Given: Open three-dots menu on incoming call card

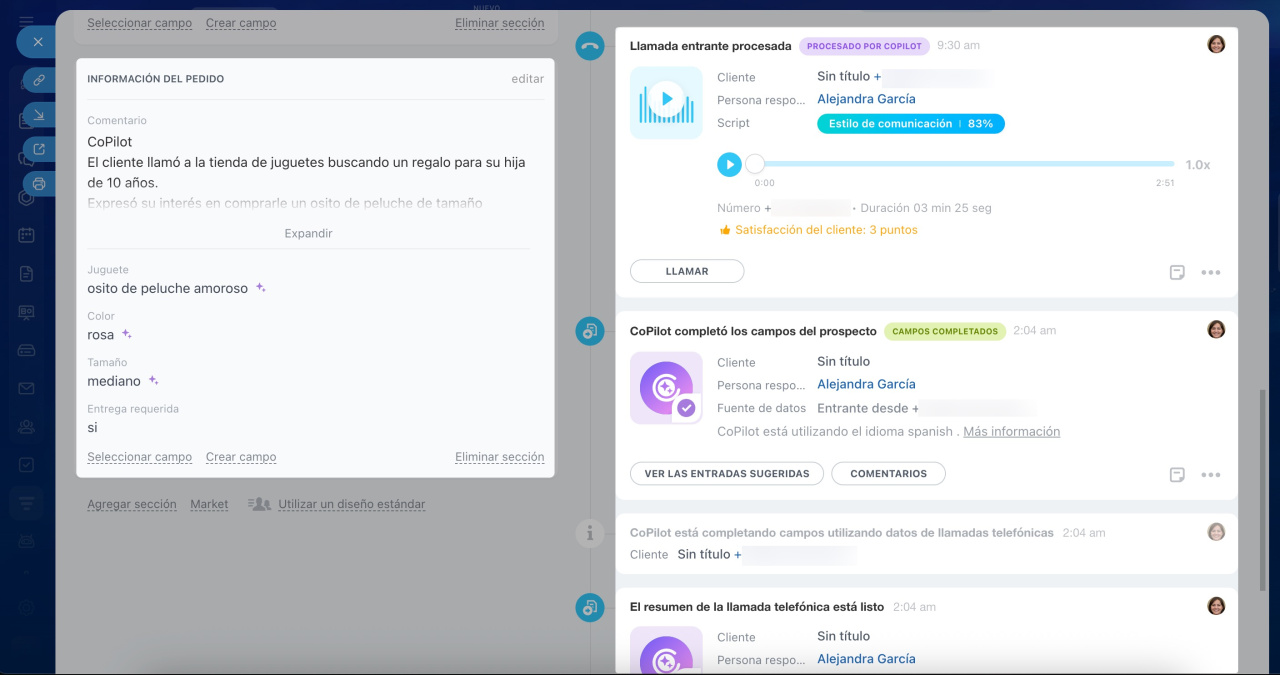Looking at the screenshot, I should coord(1210,272).
